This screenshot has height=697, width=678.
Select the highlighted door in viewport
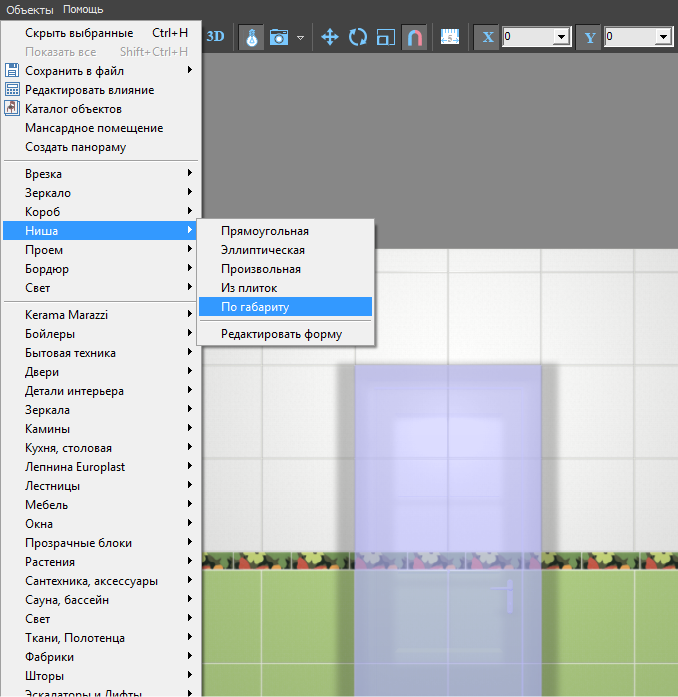[448, 530]
